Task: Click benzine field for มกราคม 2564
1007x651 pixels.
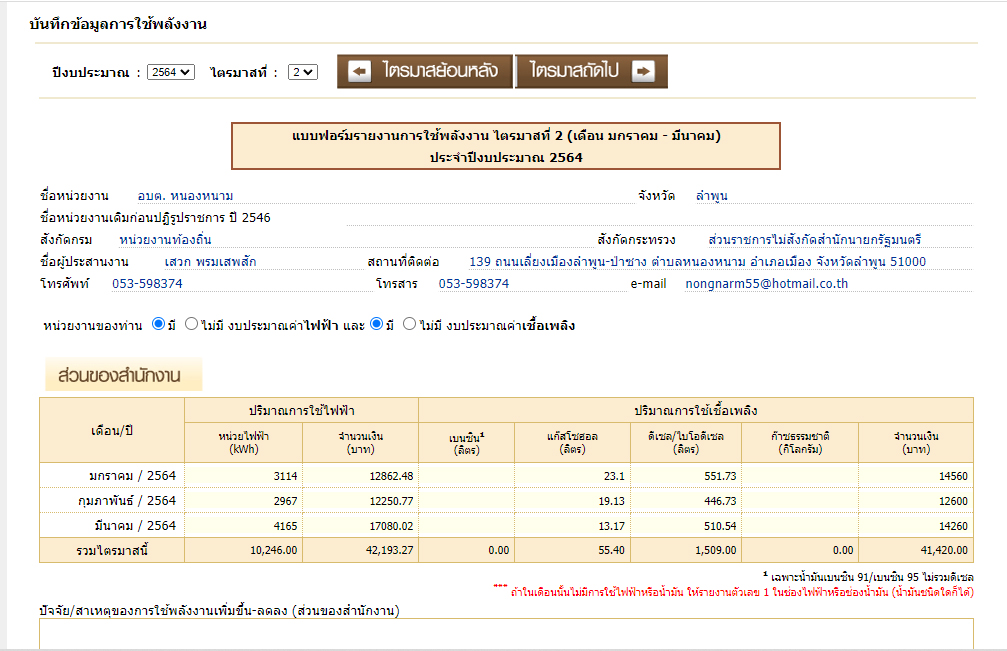Action: (466, 476)
